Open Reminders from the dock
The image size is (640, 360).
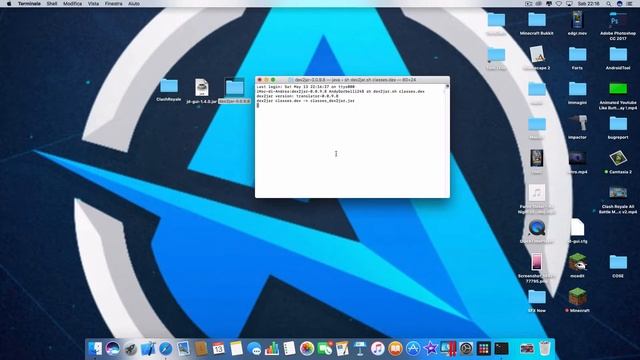click(289, 349)
